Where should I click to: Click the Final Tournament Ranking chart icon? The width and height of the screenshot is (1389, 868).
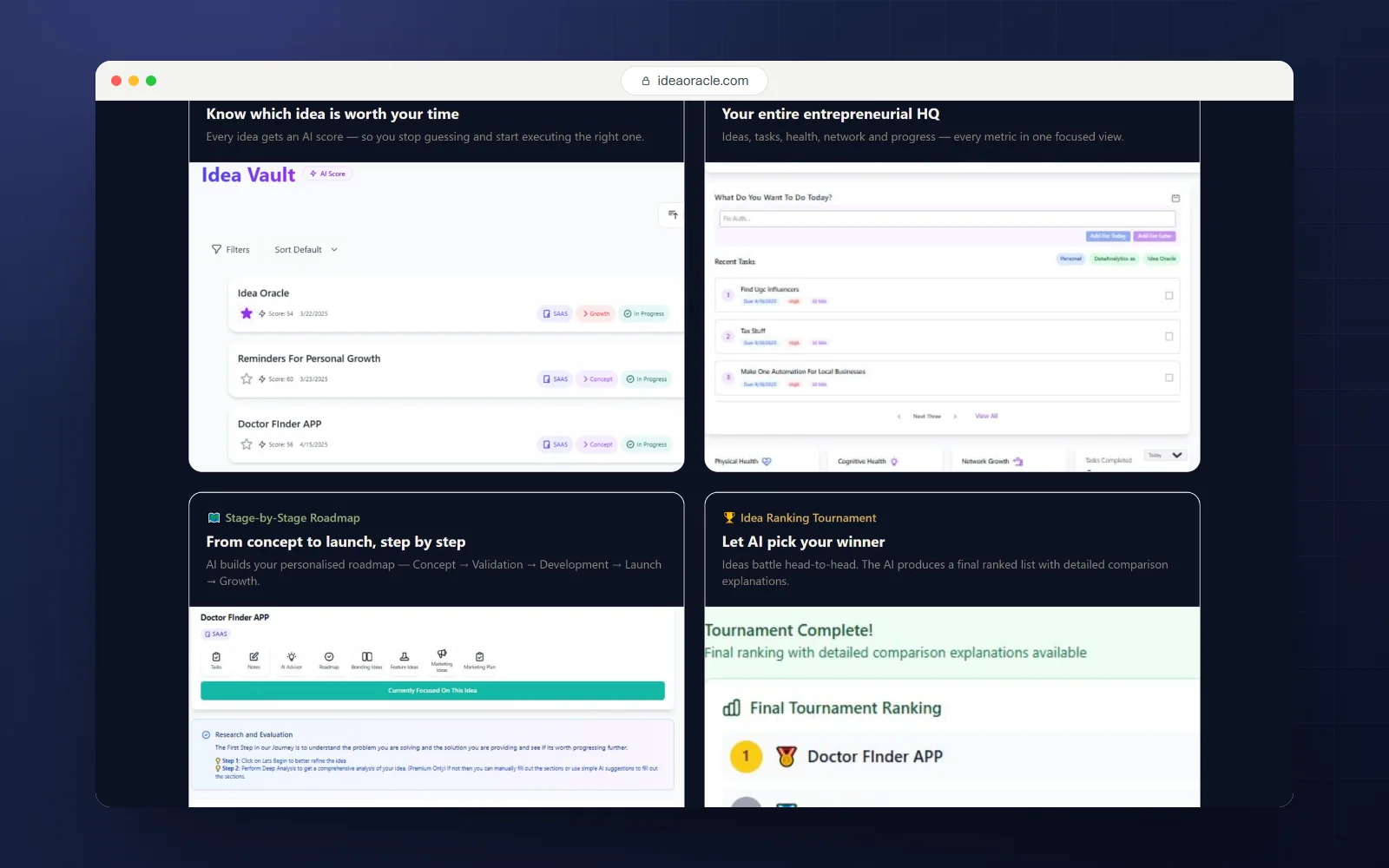click(x=732, y=708)
